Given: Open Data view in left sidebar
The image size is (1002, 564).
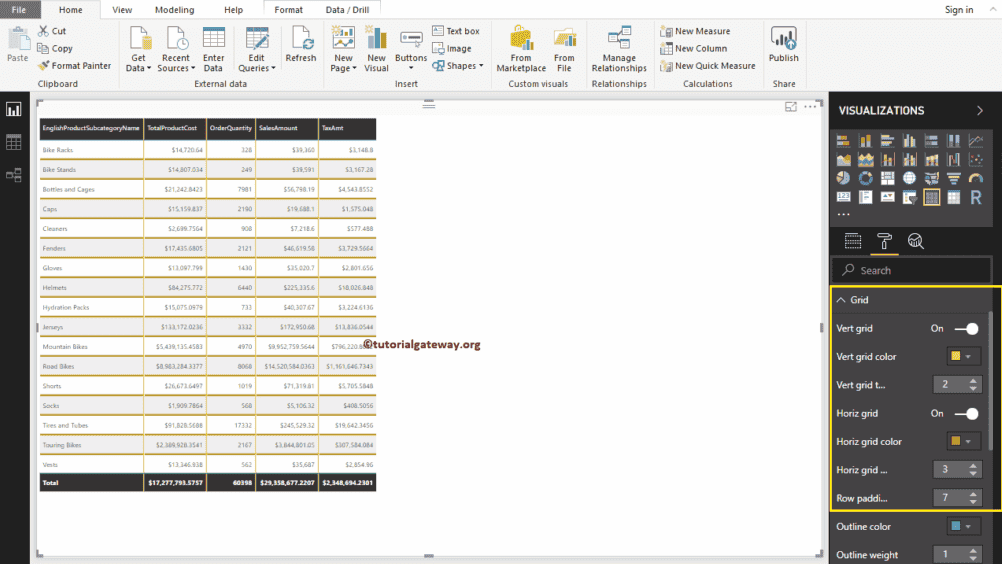Looking at the screenshot, I should (13, 142).
